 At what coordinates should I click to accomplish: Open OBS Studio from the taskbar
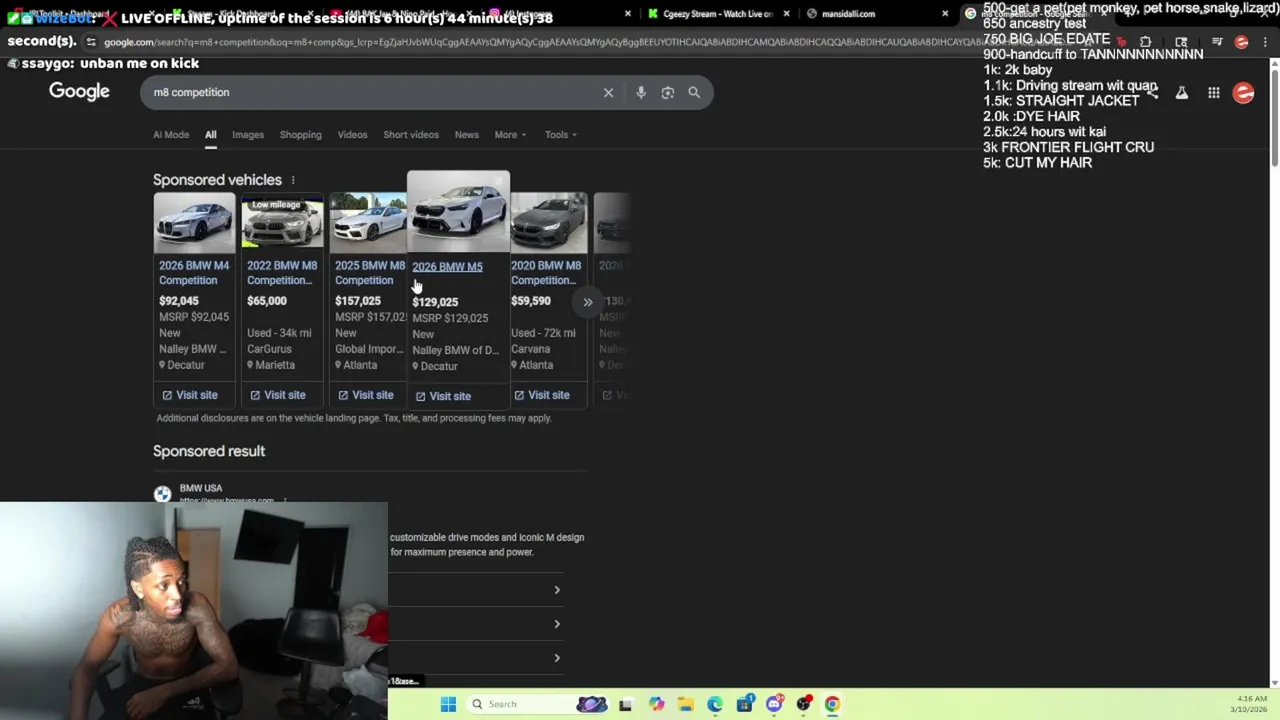click(803, 704)
